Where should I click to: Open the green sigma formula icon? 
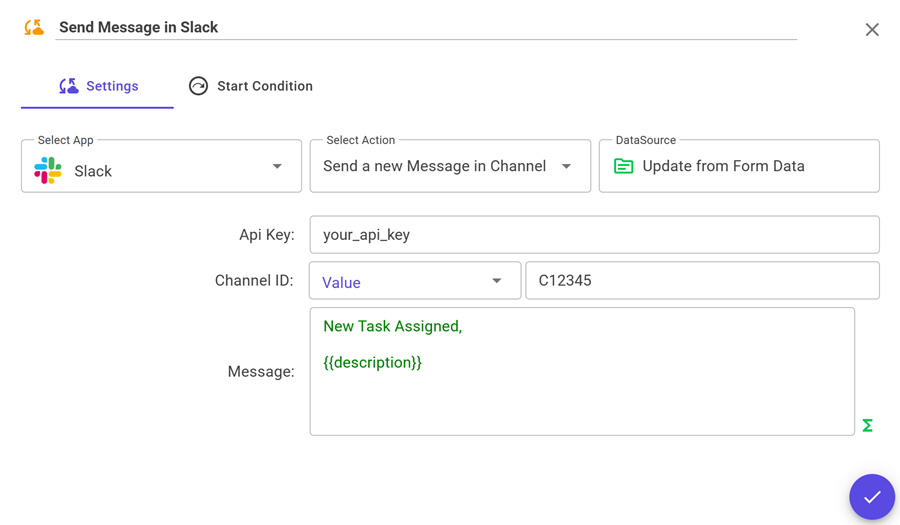coord(867,426)
